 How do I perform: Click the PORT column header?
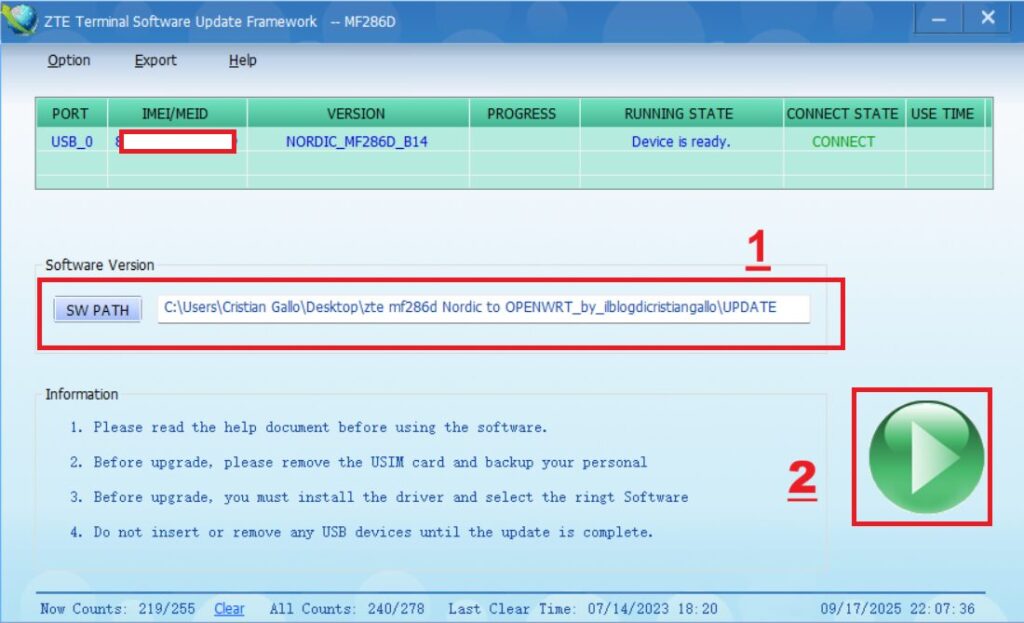(71, 114)
